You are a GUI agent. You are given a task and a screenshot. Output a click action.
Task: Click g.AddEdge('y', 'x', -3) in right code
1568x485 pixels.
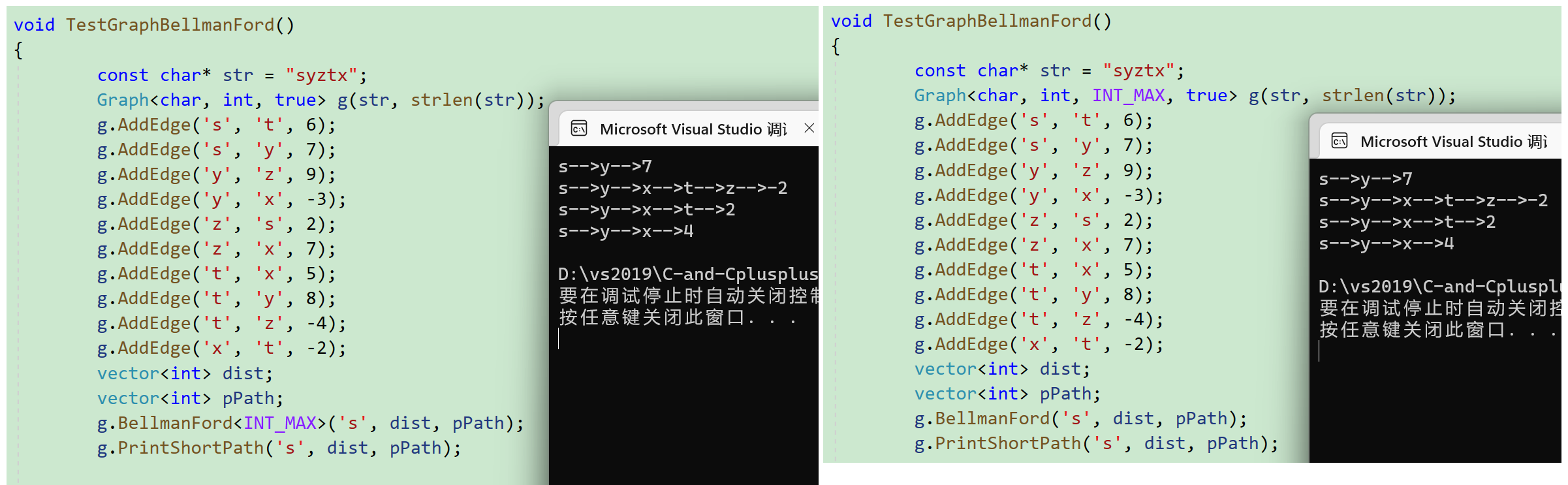coord(1039,195)
